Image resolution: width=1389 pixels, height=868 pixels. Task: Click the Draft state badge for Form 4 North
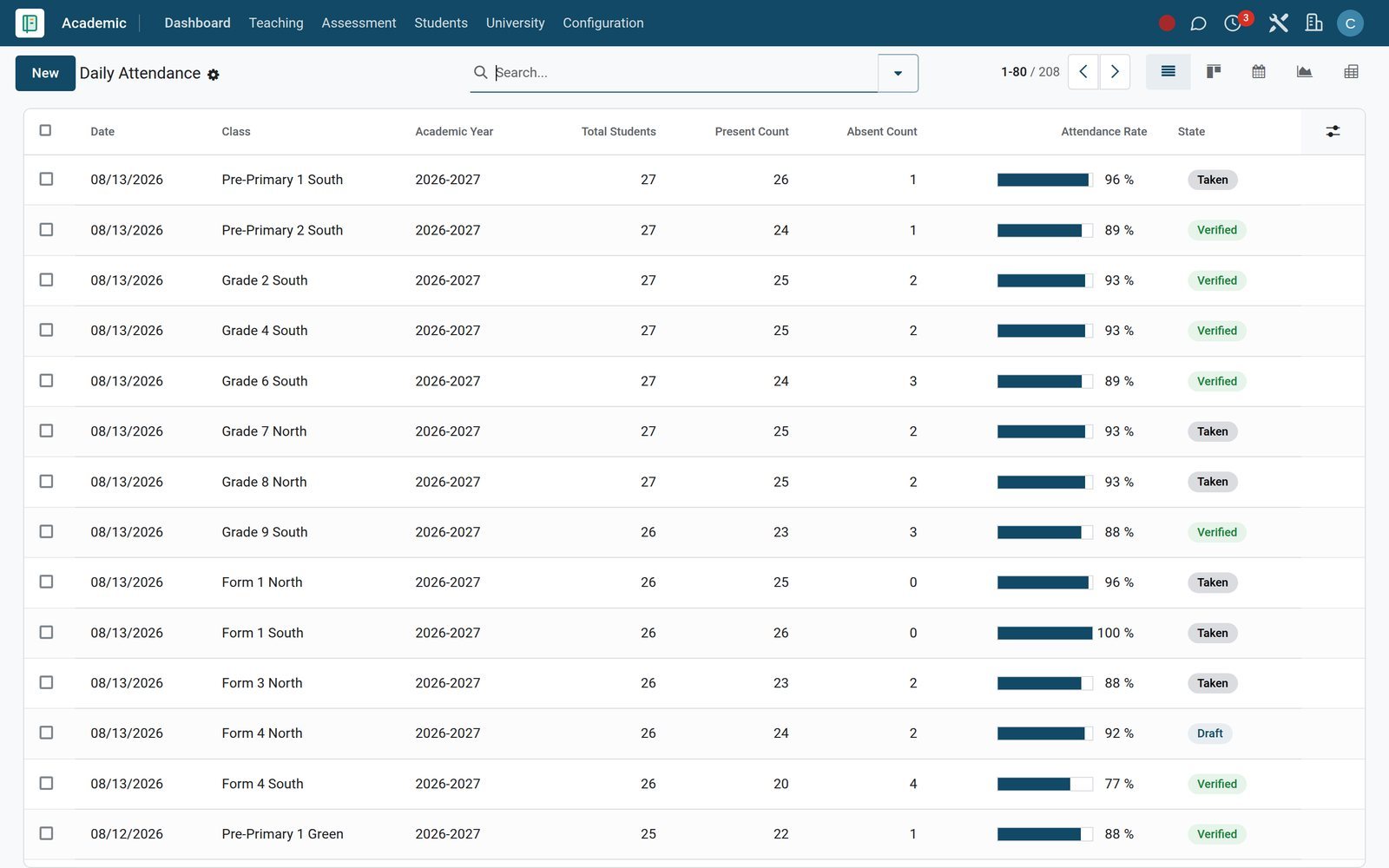(x=1209, y=733)
